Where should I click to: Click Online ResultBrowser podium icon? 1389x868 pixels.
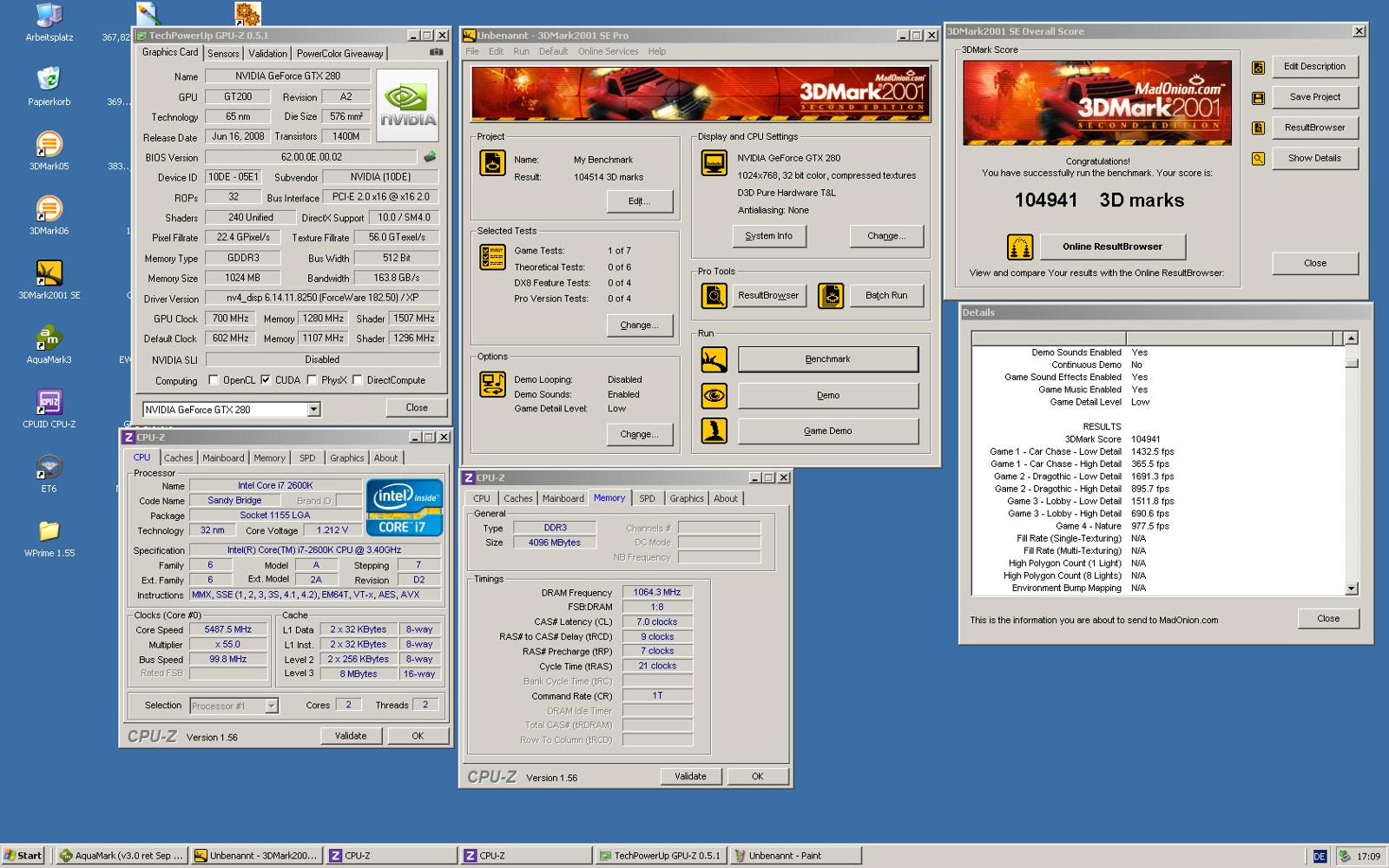(1019, 247)
